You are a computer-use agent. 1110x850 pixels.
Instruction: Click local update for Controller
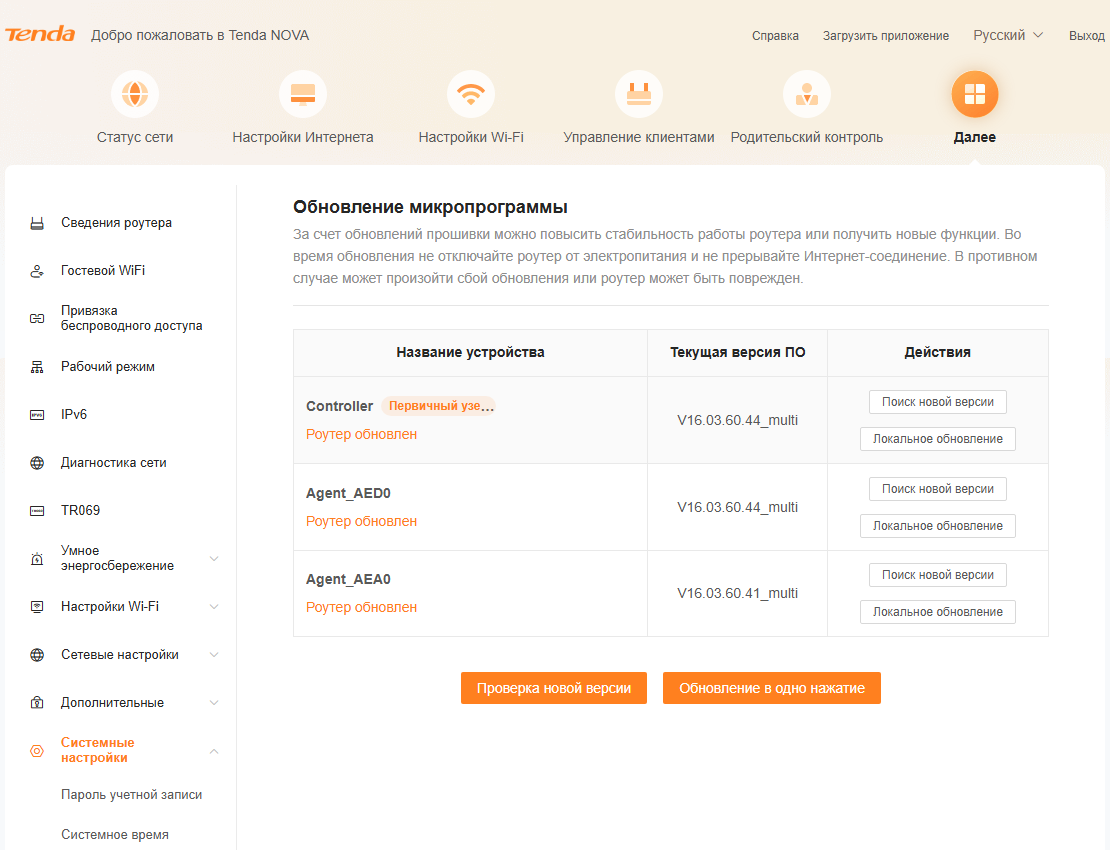(x=937, y=439)
